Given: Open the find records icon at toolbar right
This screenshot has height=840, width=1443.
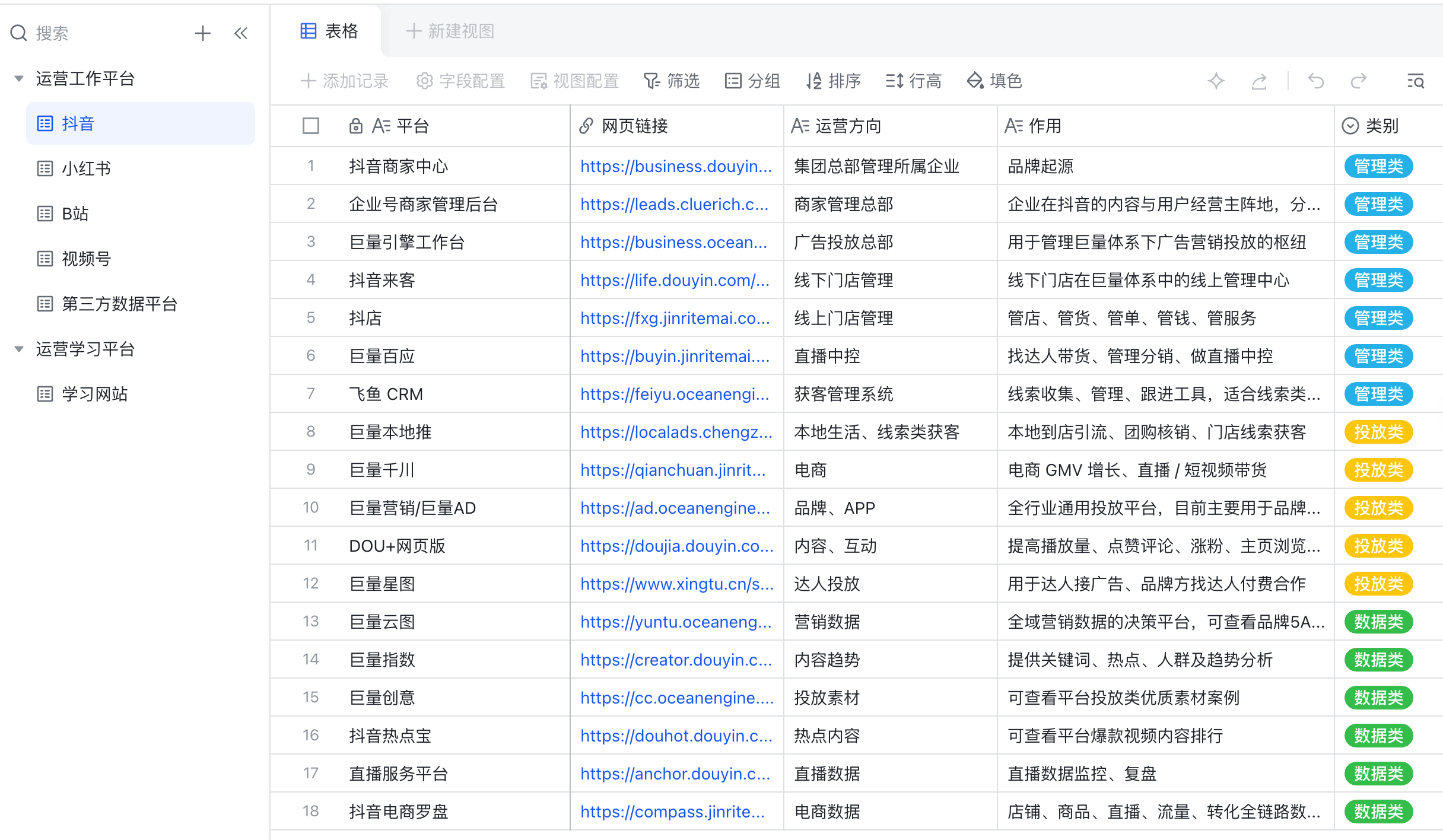Looking at the screenshot, I should [x=1416, y=81].
